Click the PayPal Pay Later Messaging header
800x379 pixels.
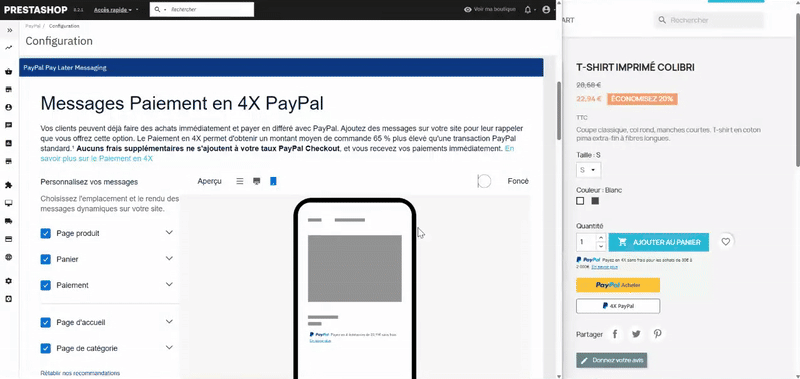click(x=281, y=67)
